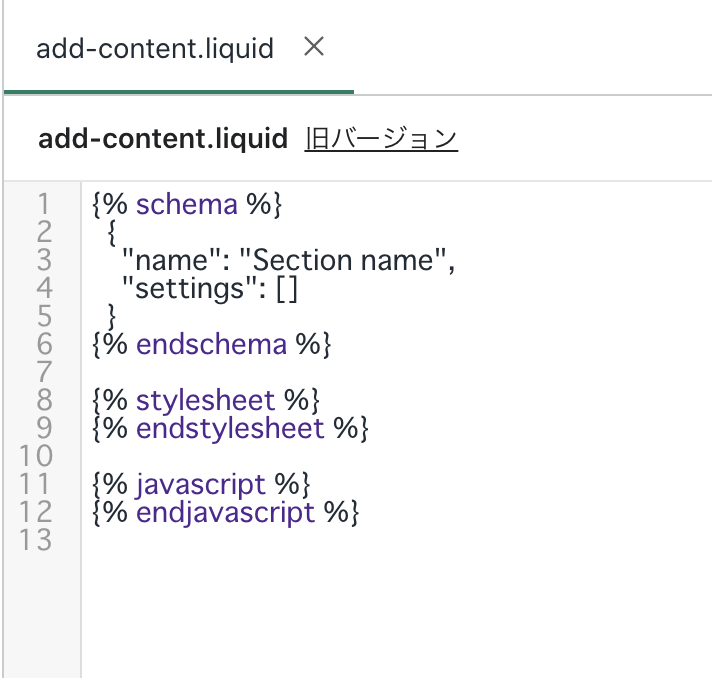
Task: Place cursor inside the empty settings brackets
Action: [x=287, y=289]
